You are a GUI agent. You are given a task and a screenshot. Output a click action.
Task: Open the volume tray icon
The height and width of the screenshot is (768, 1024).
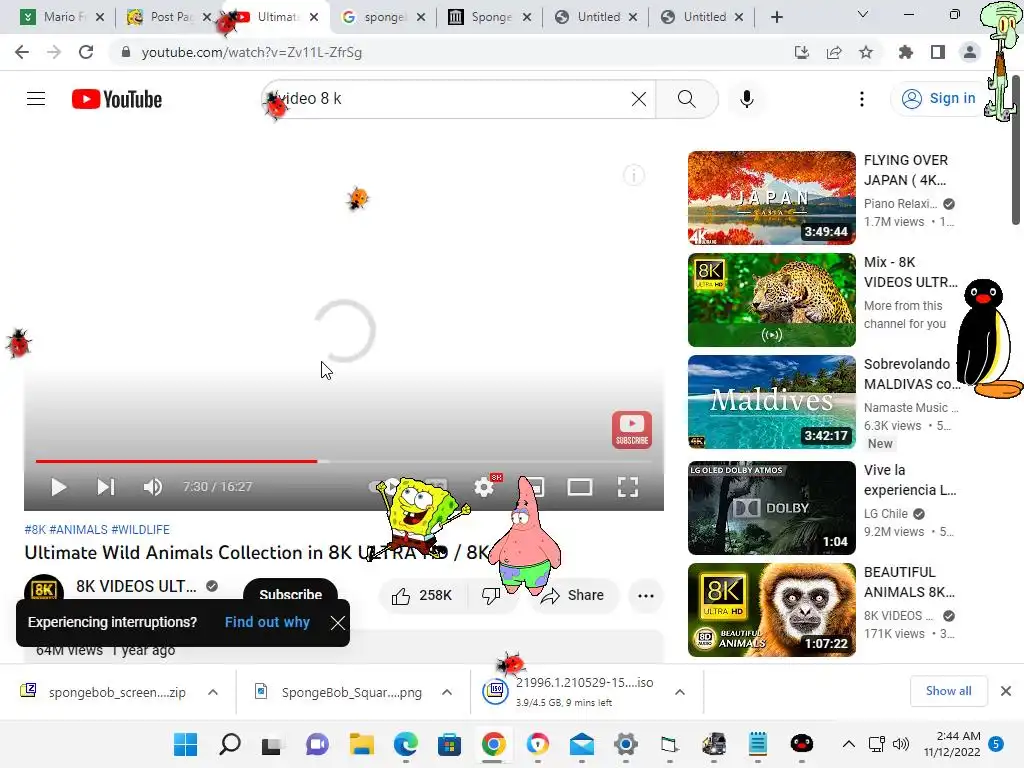click(901, 744)
